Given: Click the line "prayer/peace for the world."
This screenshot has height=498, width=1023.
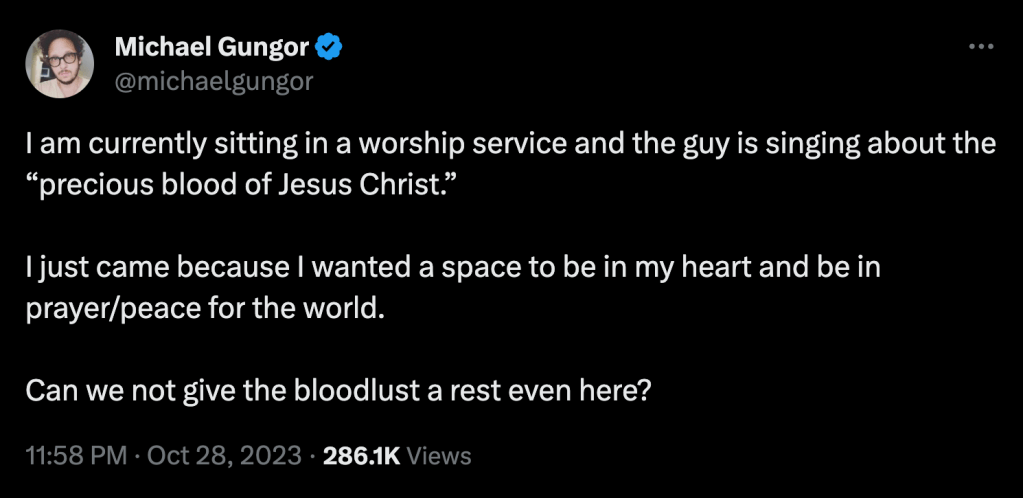Looking at the screenshot, I should (205, 307).
